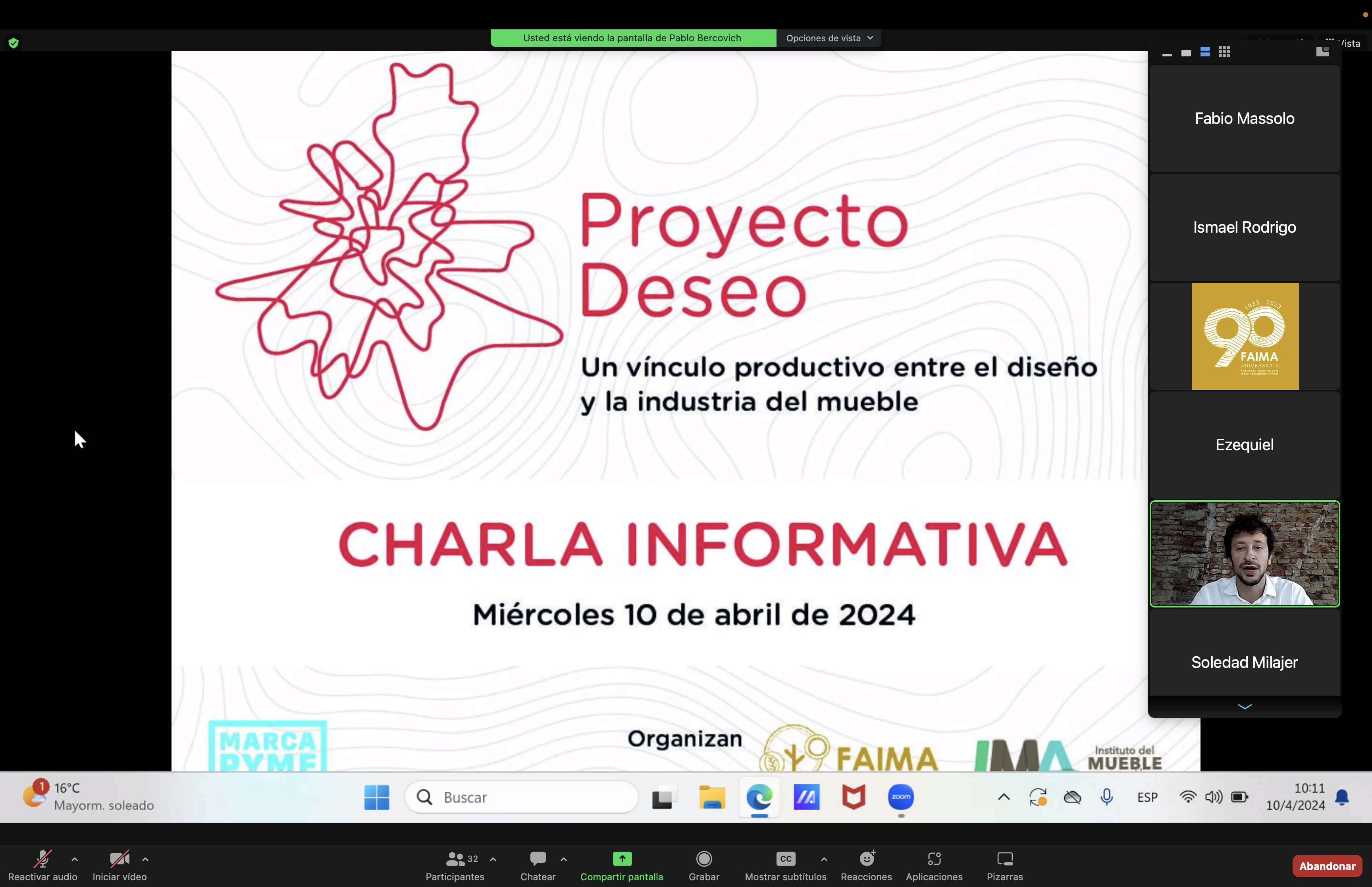
Task: Toggle Reactivar audio microphone
Action: (42, 859)
